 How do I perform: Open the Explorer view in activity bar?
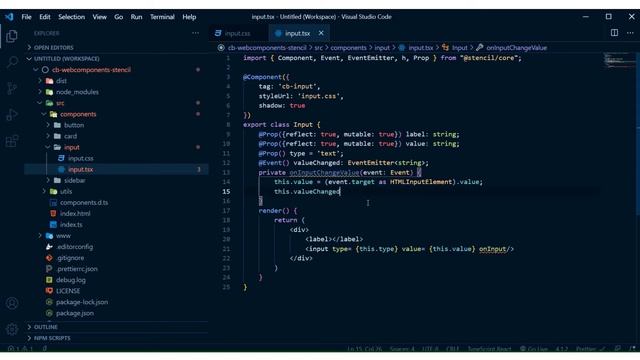12,36
